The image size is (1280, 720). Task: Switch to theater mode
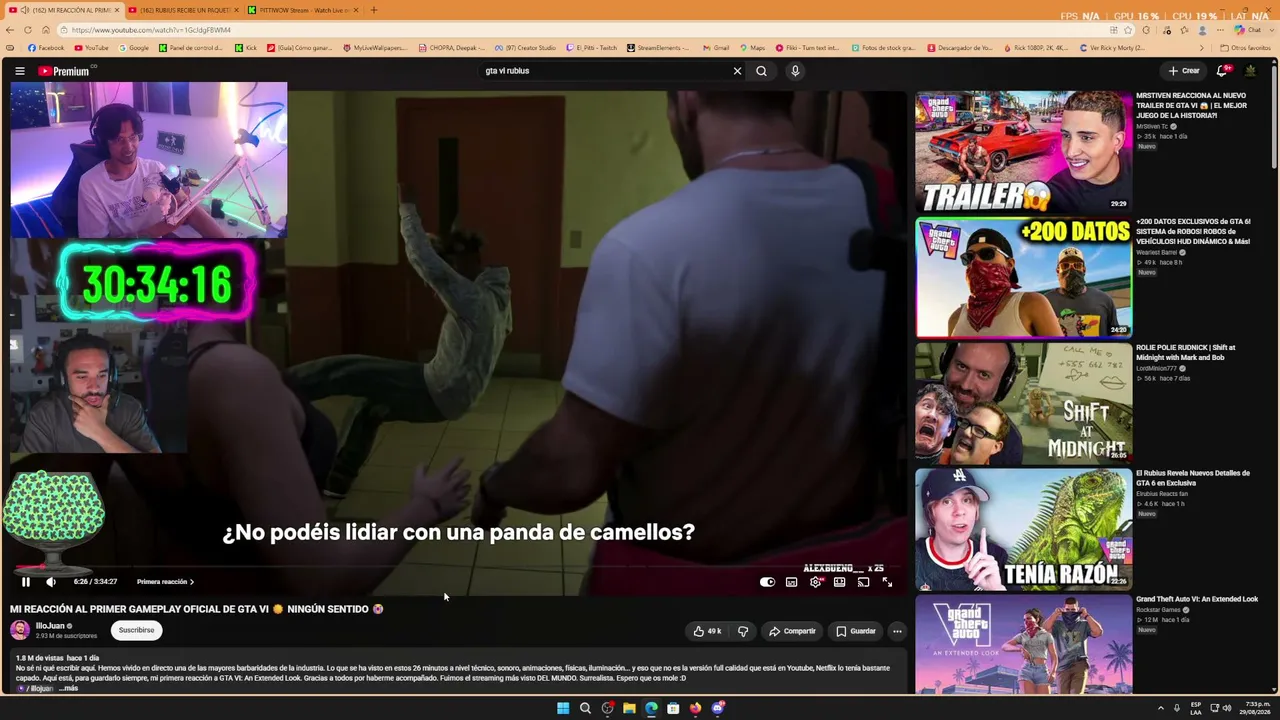(839, 582)
